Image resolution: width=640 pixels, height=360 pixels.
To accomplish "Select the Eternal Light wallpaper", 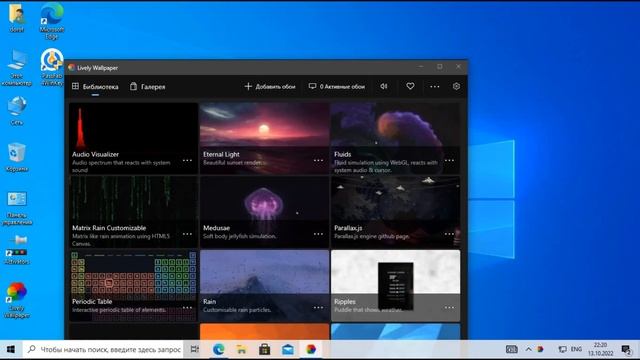I will tap(264, 138).
